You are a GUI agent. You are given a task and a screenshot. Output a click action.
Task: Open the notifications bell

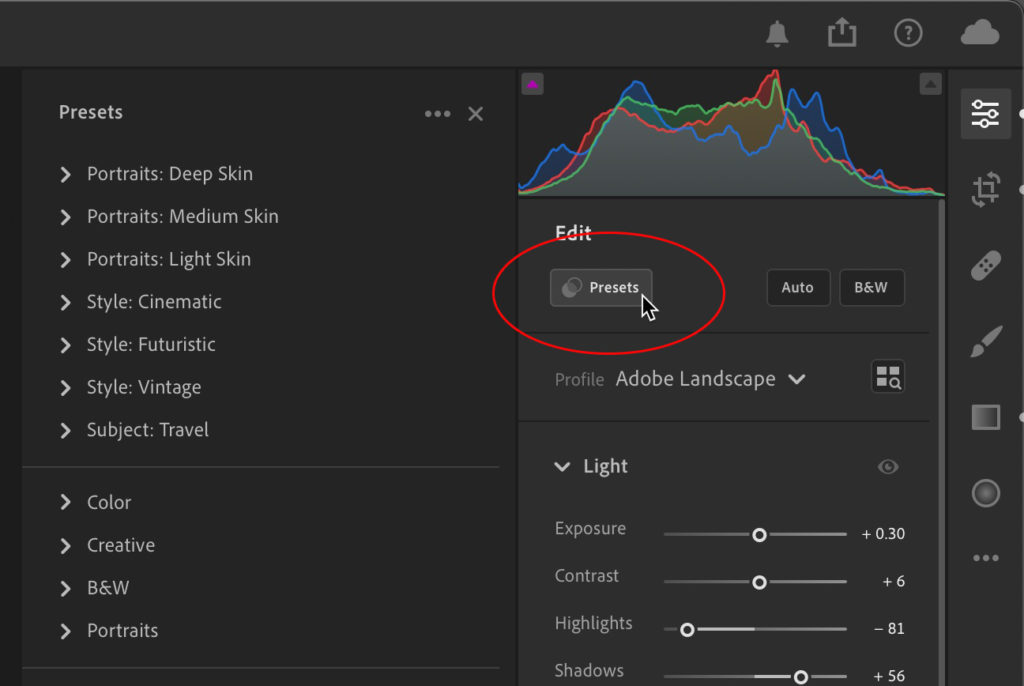(776, 33)
